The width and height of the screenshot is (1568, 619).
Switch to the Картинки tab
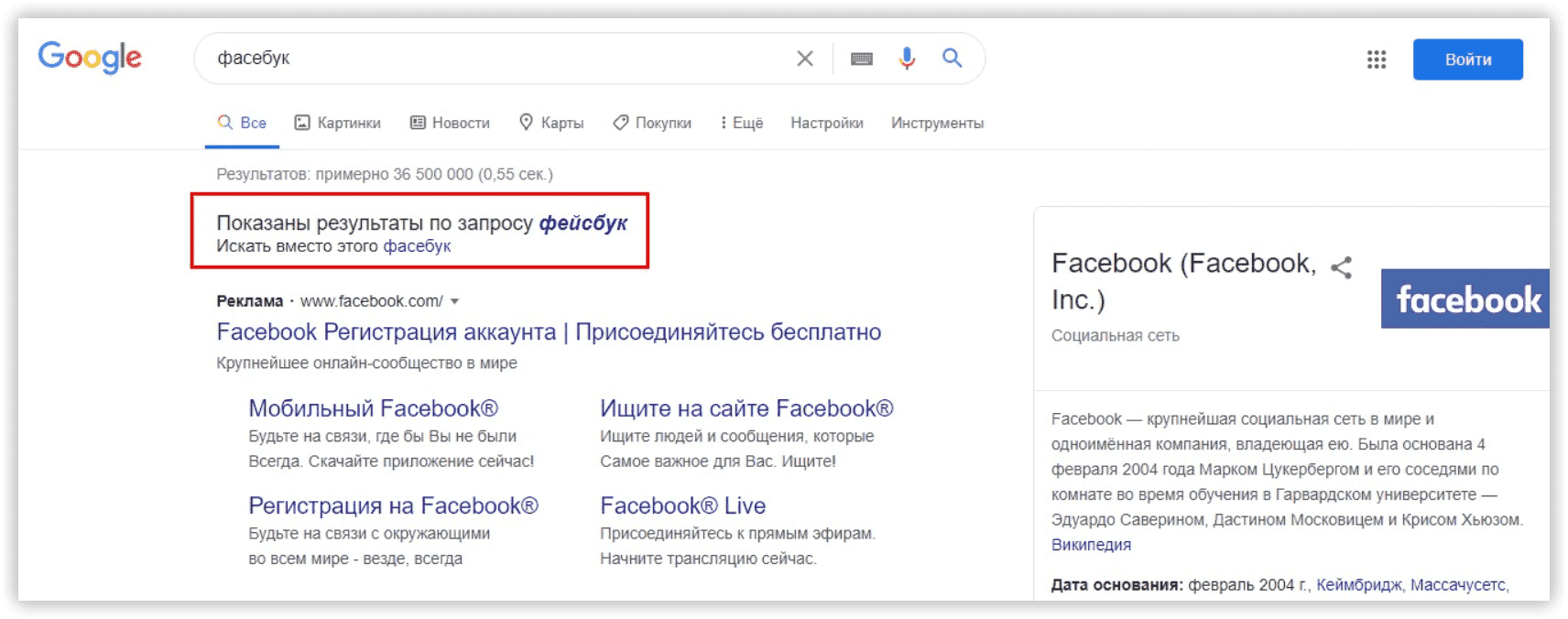pyautogui.click(x=337, y=123)
